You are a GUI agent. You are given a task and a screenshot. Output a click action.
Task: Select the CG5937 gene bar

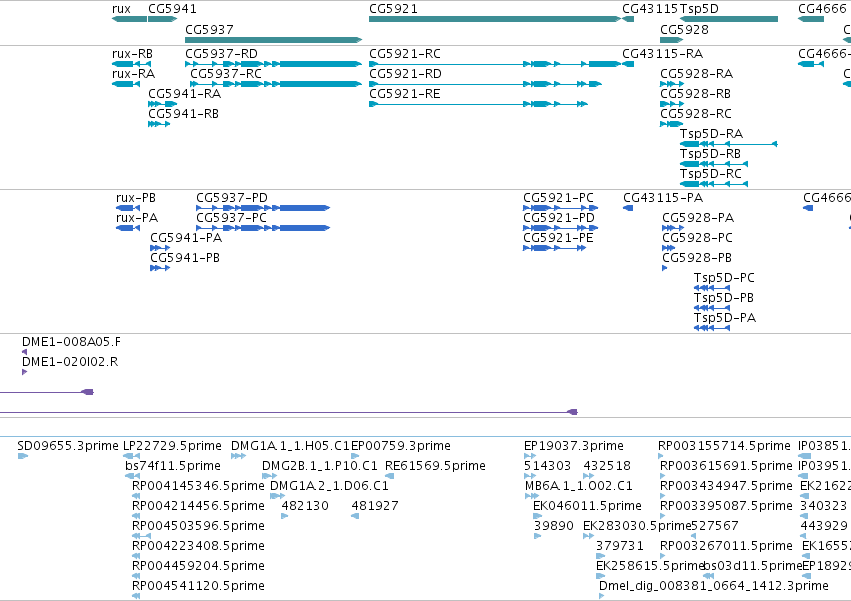click(274, 40)
